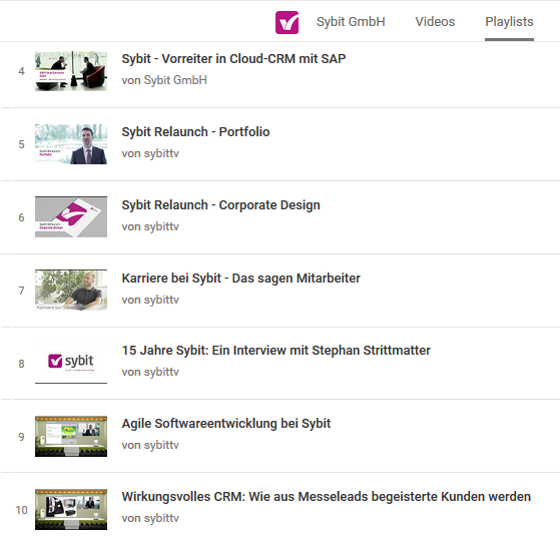Switch to the Videos tab

[x=435, y=22]
